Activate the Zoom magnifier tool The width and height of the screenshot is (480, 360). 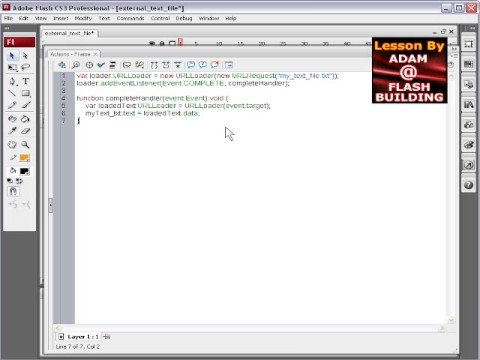click(25, 145)
